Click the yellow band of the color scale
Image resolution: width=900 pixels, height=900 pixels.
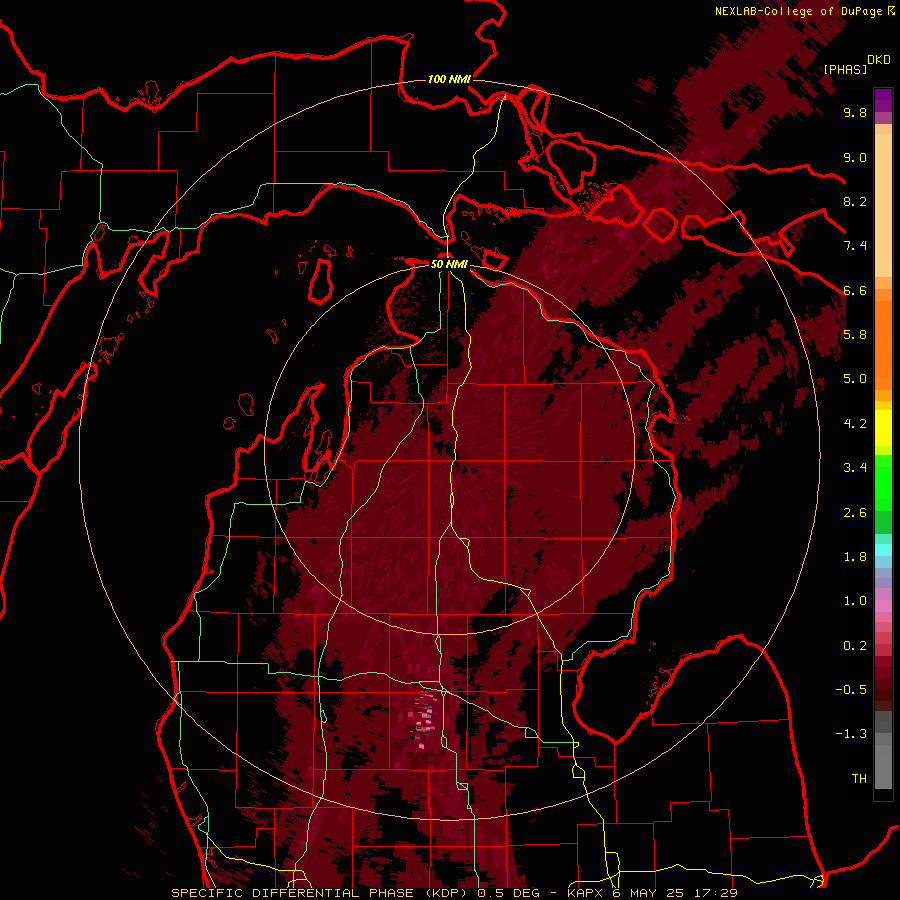(x=883, y=428)
